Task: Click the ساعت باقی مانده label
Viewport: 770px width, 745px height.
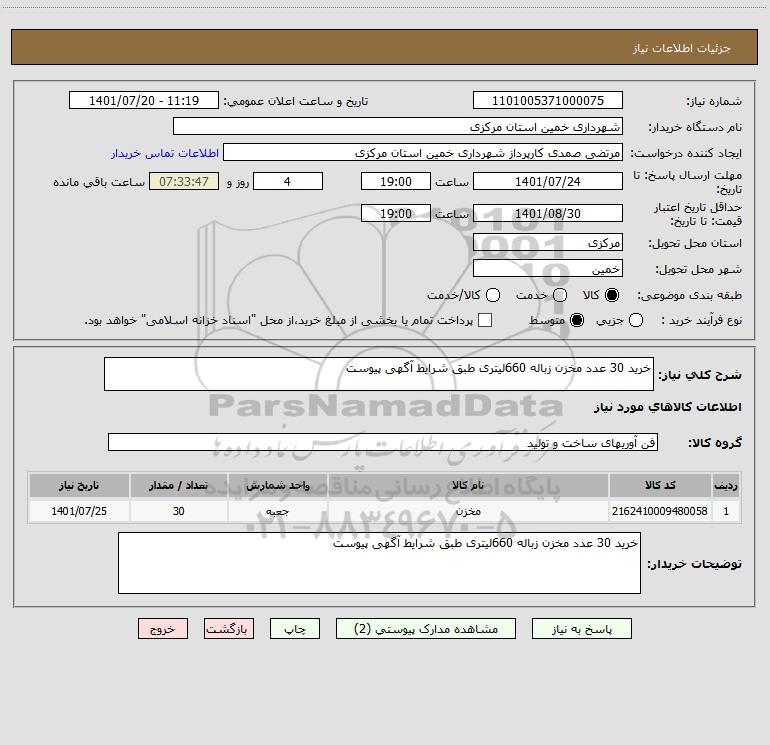Action: 99,182
